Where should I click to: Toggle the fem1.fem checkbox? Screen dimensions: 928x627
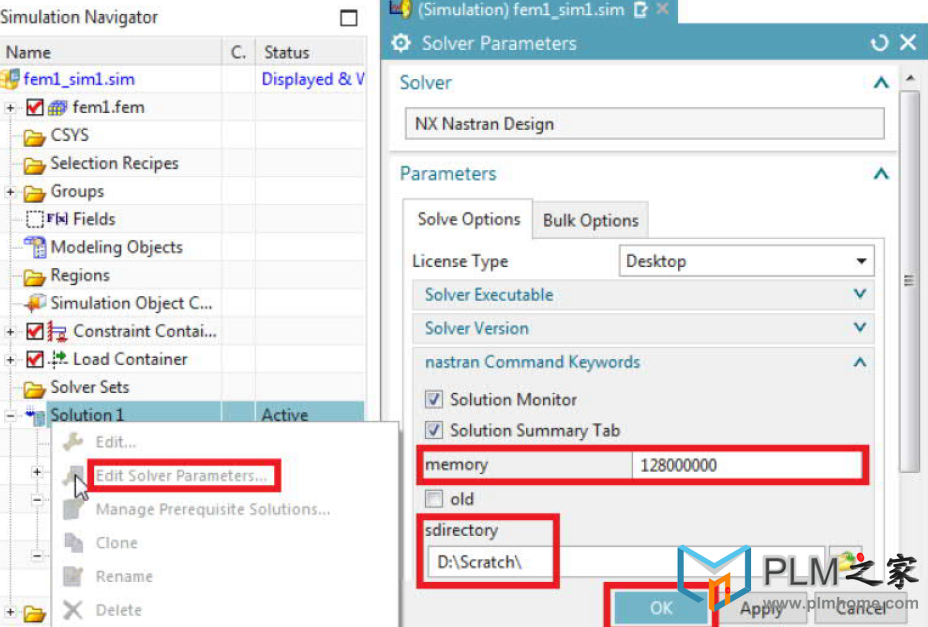point(35,108)
